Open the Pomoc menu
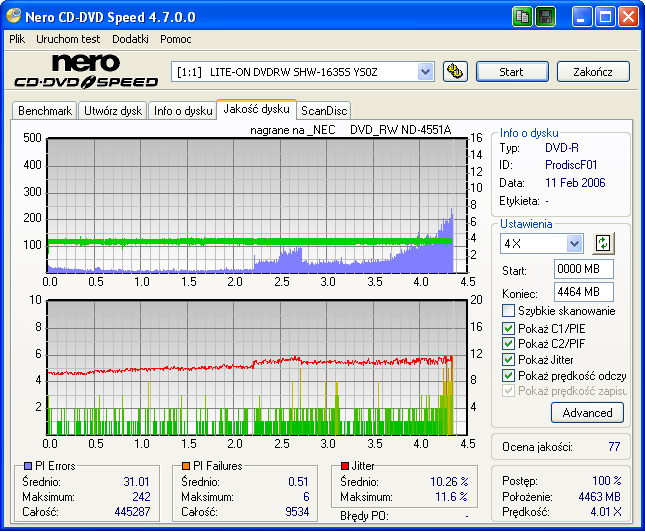The width and height of the screenshot is (645, 531). click(176, 39)
